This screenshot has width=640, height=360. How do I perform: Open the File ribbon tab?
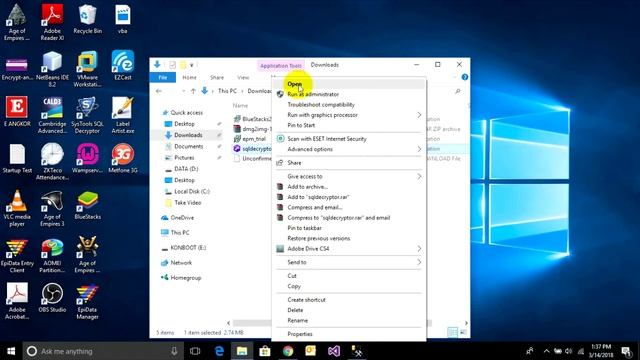pyautogui.click(x=162, y=77)
